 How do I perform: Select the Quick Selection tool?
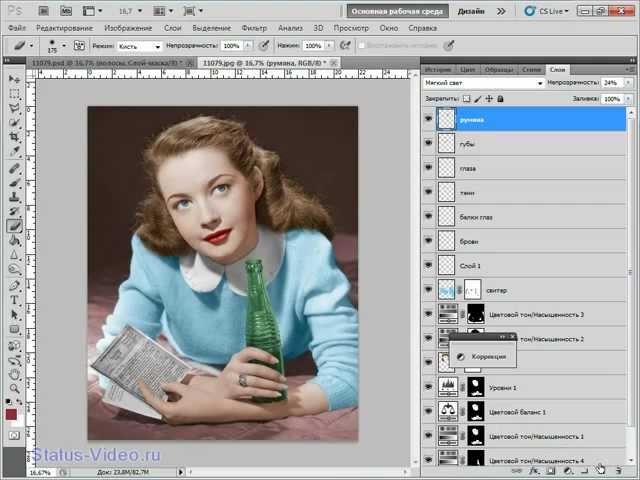(14, 122)
